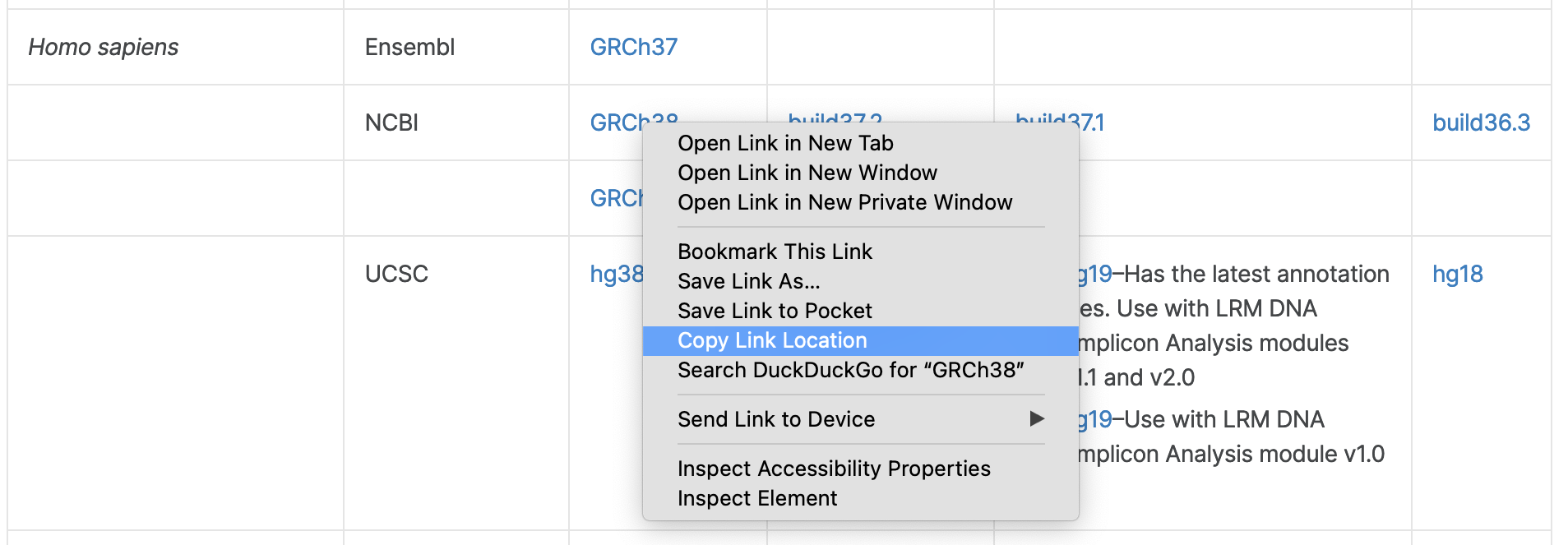Search DuckDuckGo for "GRCh38"

850,370
